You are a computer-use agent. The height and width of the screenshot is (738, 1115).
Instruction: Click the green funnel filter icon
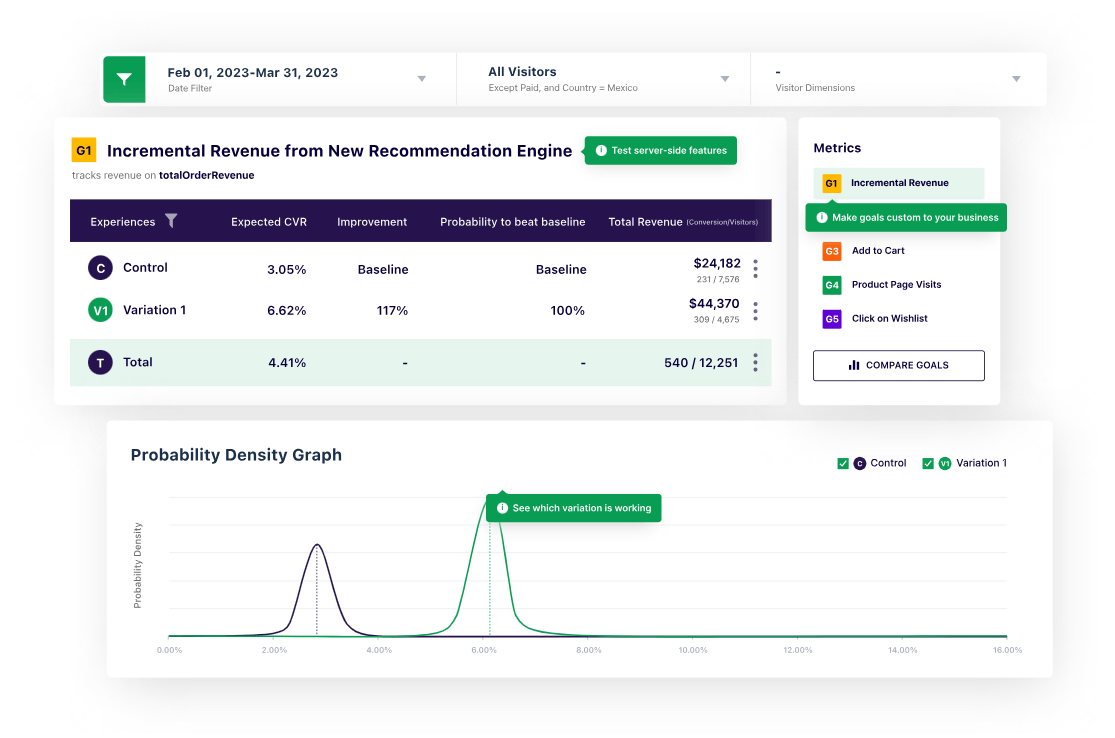[124, 79]
